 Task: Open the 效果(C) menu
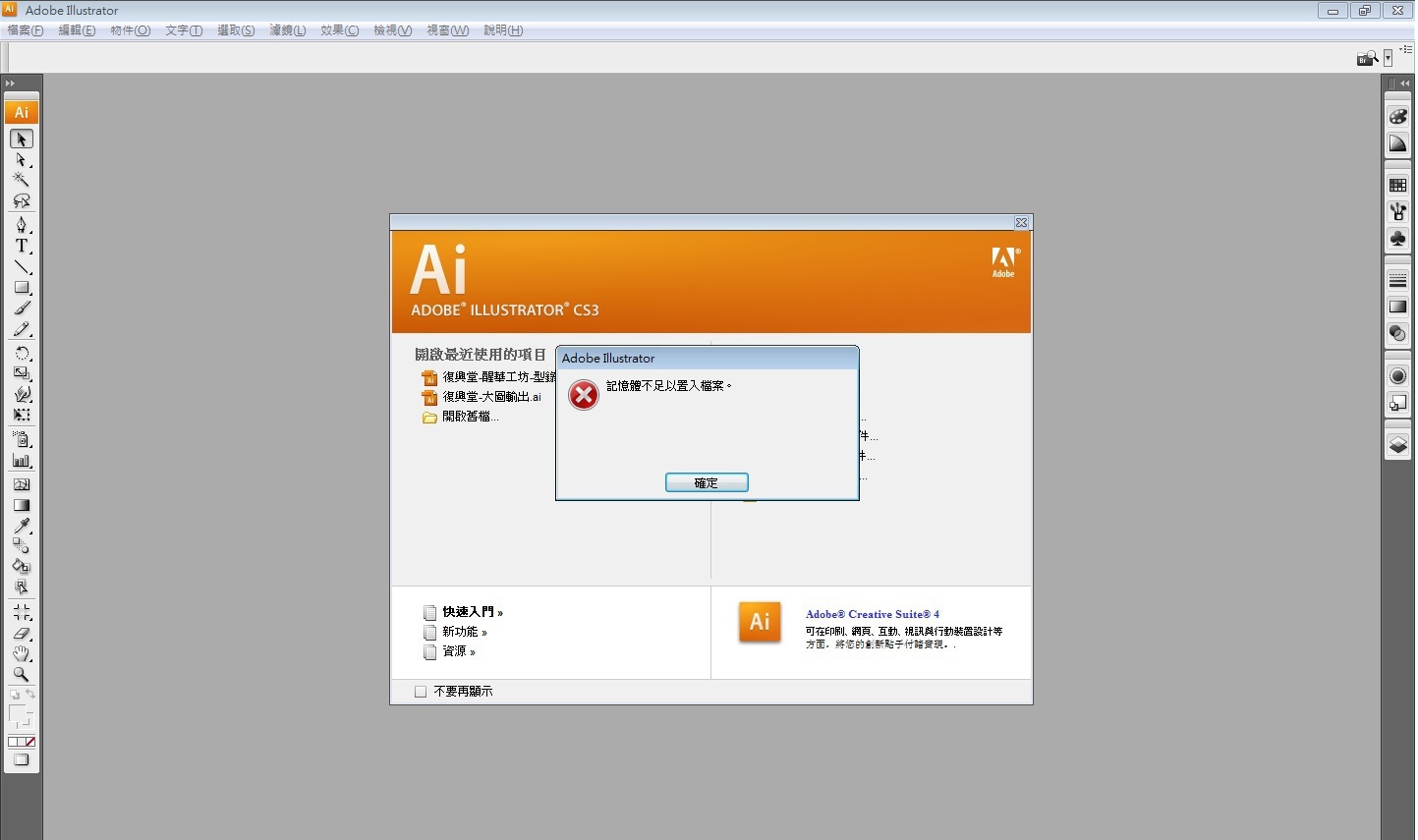coord(339,30)
